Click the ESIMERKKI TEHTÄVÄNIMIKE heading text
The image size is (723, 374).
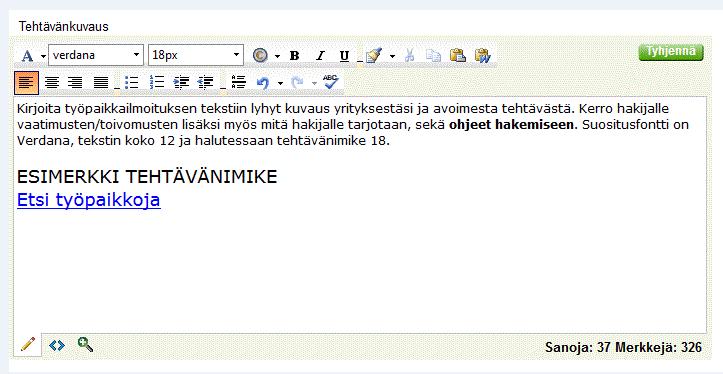tap(147, 177)
